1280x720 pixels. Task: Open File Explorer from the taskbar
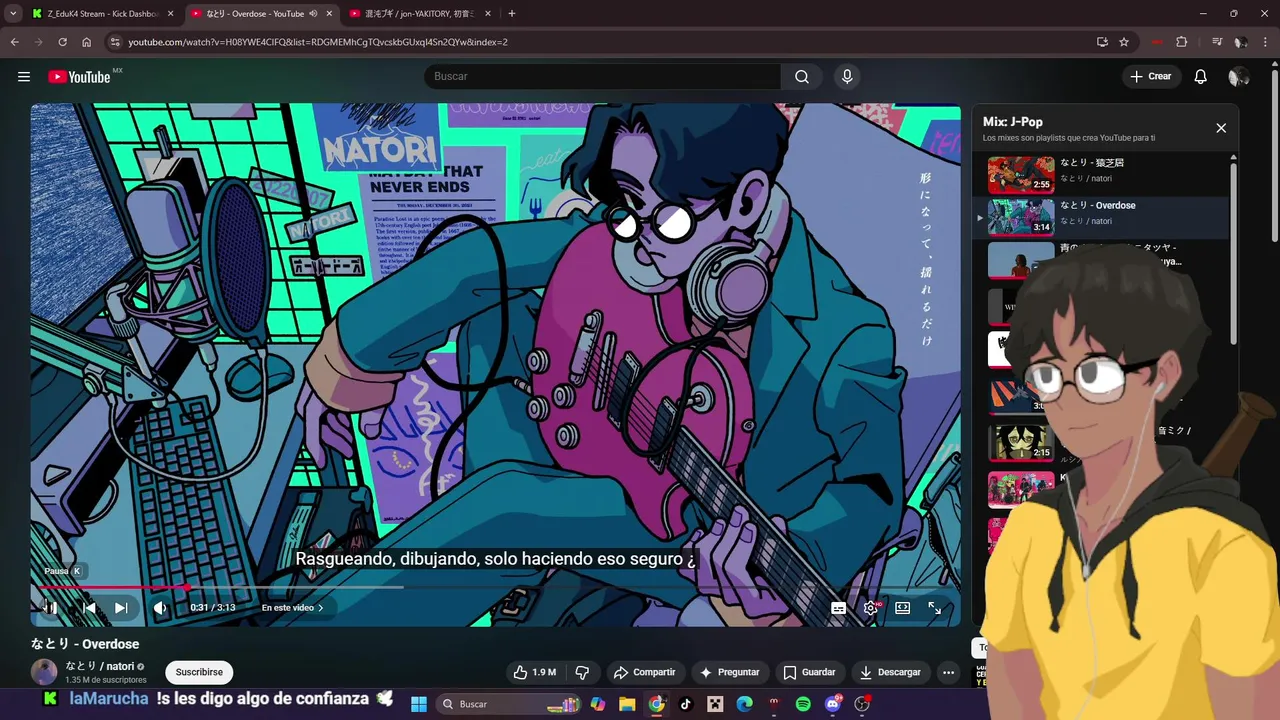tap(626, 704)
